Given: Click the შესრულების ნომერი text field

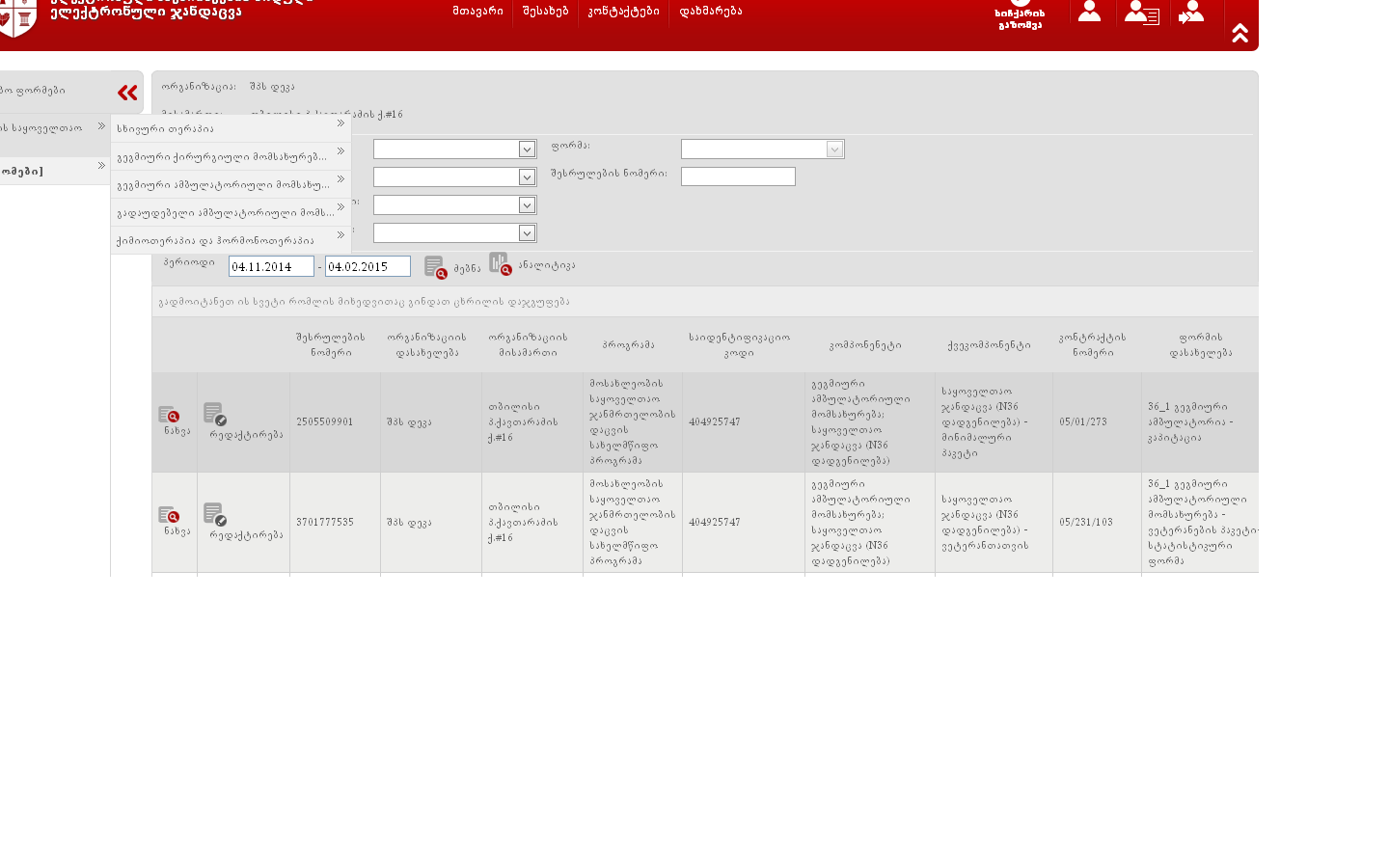Looking at the screenshot, I should pos(738,176).
